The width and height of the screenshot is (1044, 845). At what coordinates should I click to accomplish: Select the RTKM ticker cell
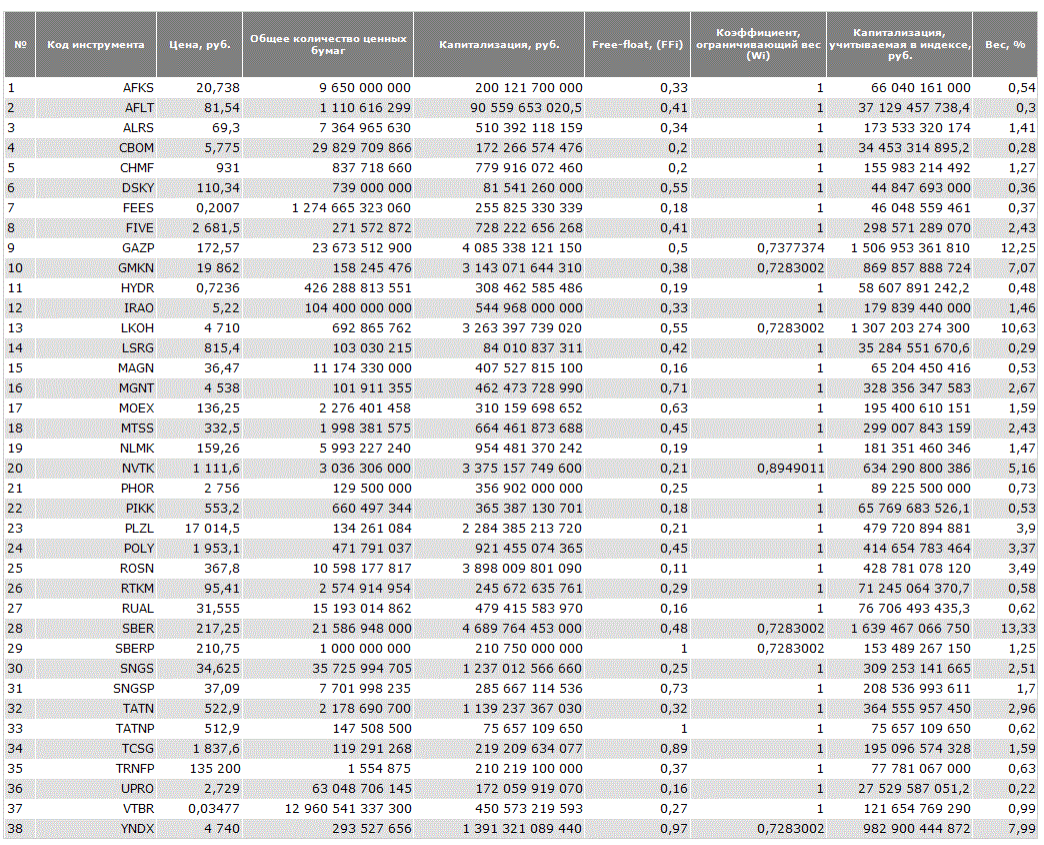[96, 588]
